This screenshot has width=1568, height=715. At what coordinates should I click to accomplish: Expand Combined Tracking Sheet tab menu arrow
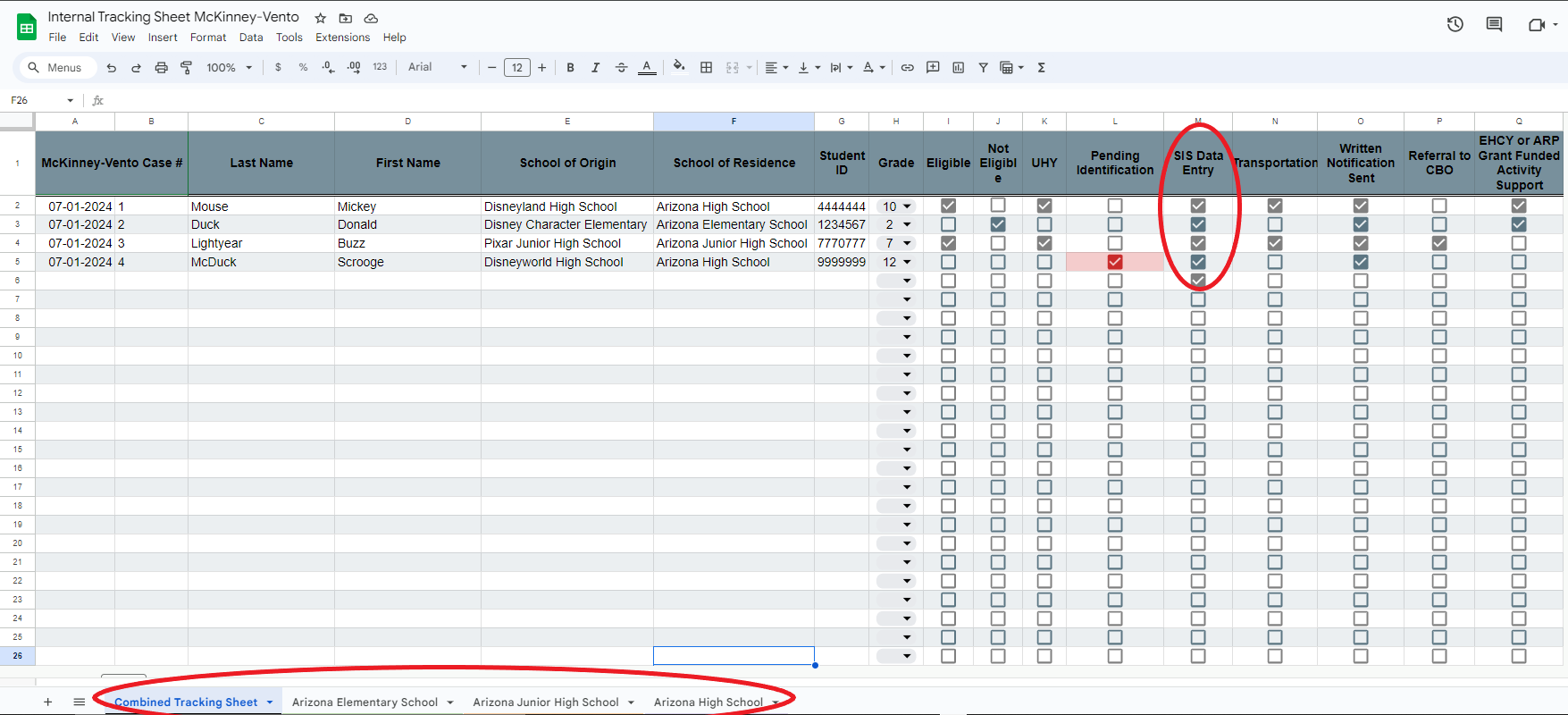coord(270,702)
